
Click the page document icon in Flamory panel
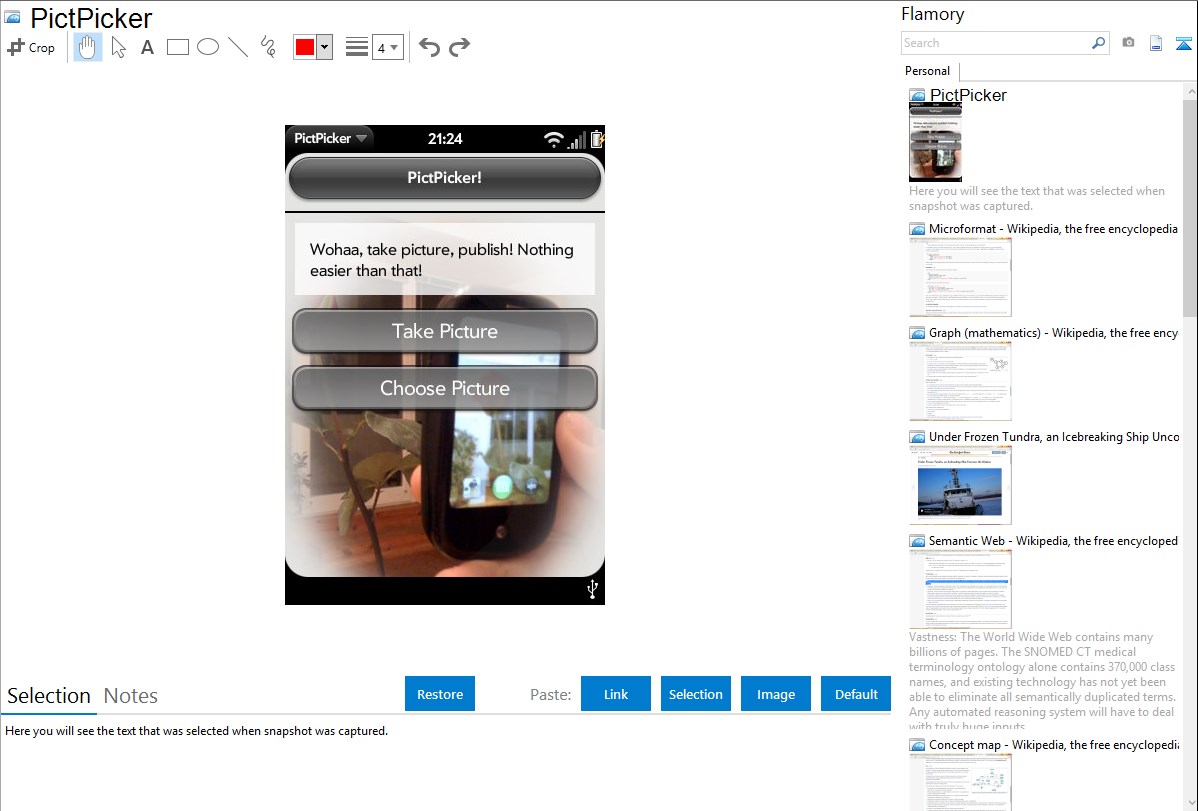1156,43
